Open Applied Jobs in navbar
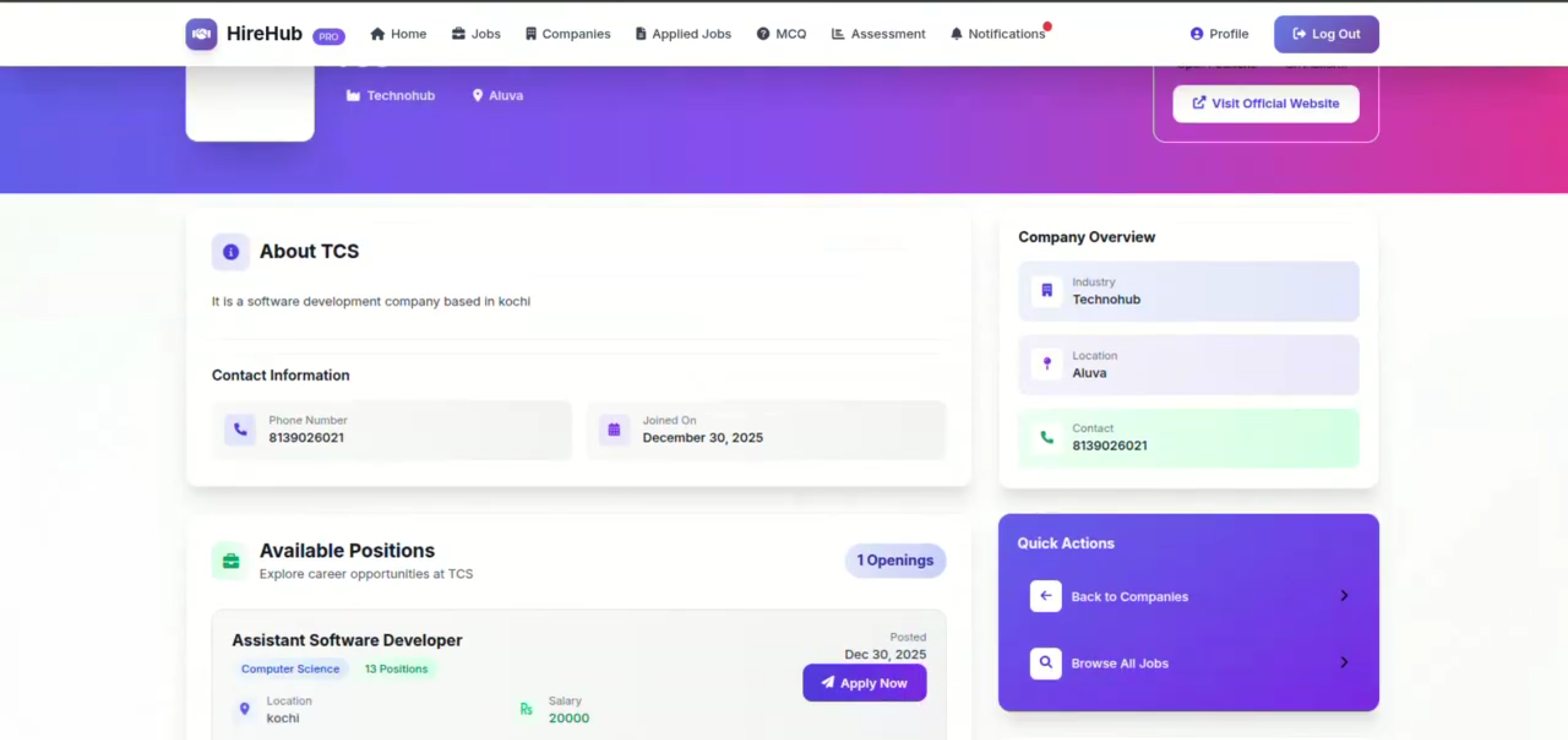 [683, 34]
